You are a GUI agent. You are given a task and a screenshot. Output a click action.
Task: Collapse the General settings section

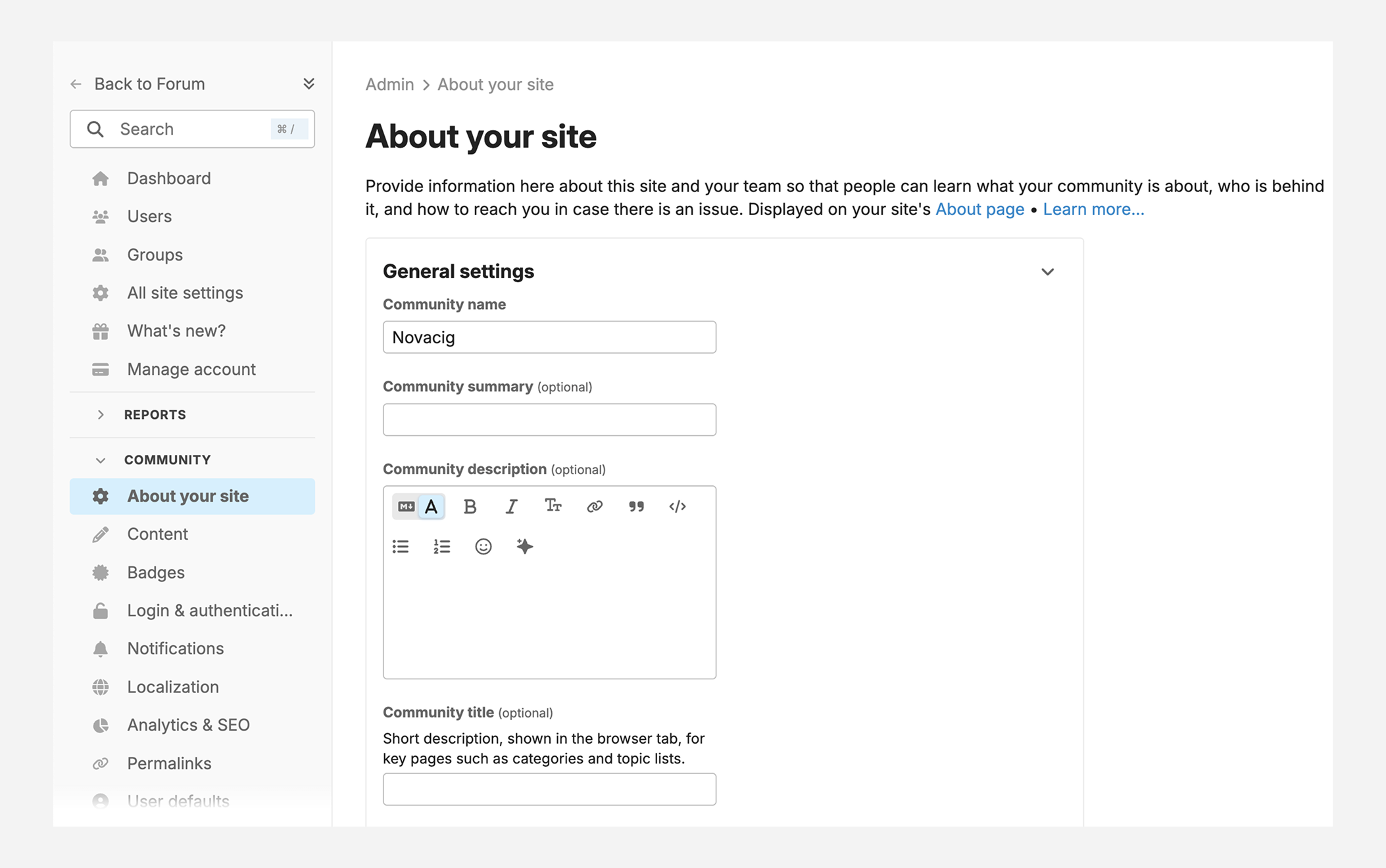point(1047,272)
